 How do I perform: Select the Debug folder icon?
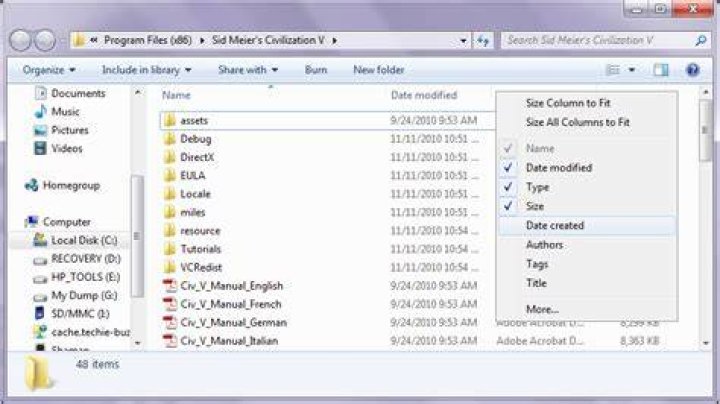169,139
